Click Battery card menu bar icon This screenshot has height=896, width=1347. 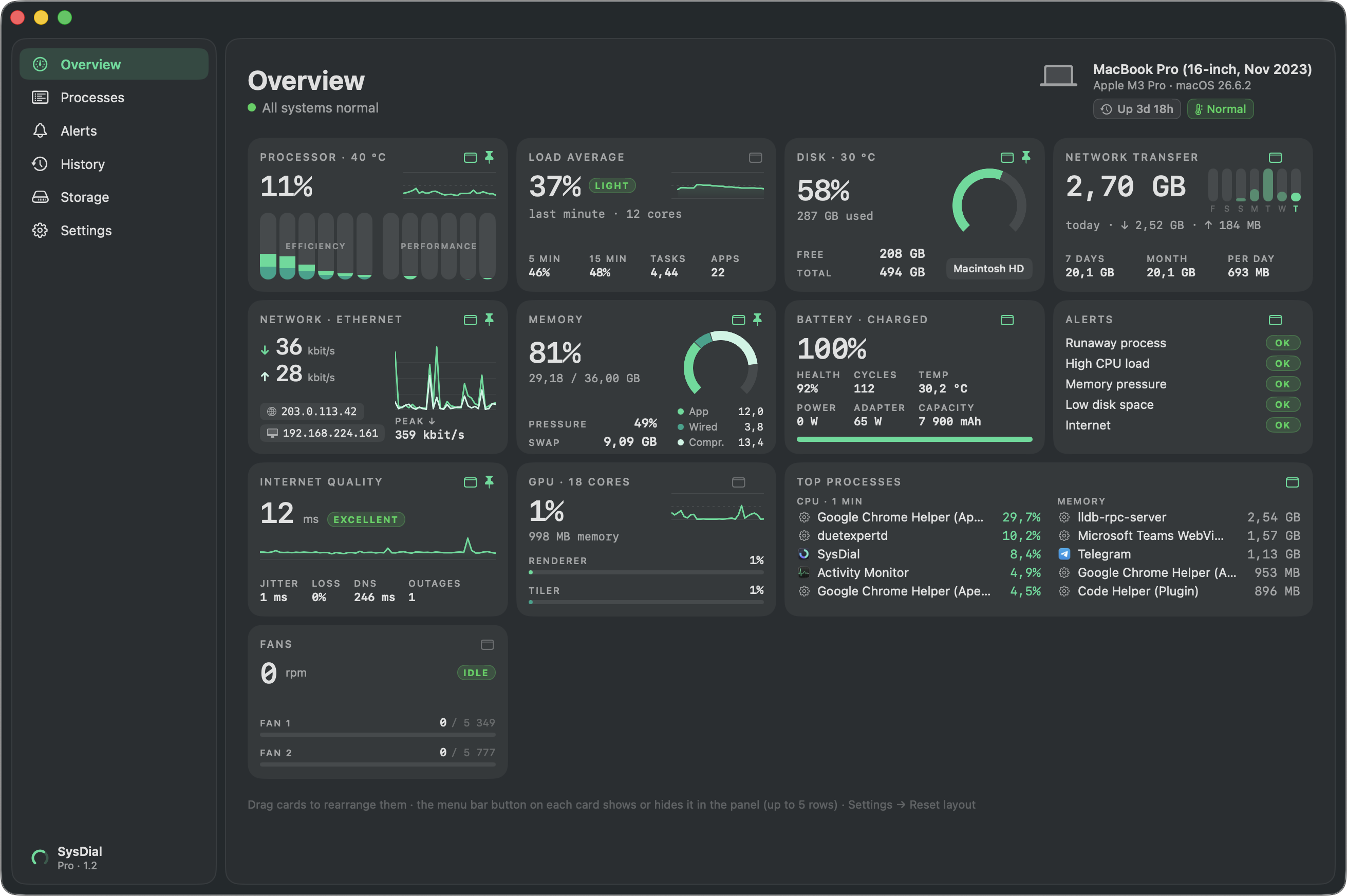click(x=1007, y=320)
